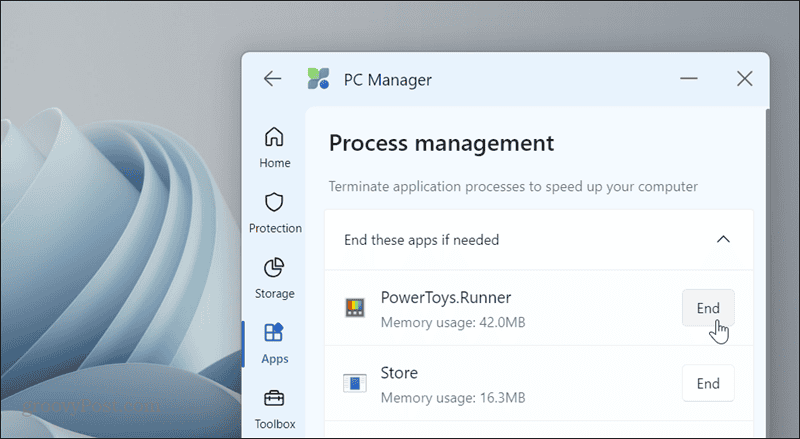Open the Home sidebar section
Screen dimensions: 800x439
coord(274,148)
